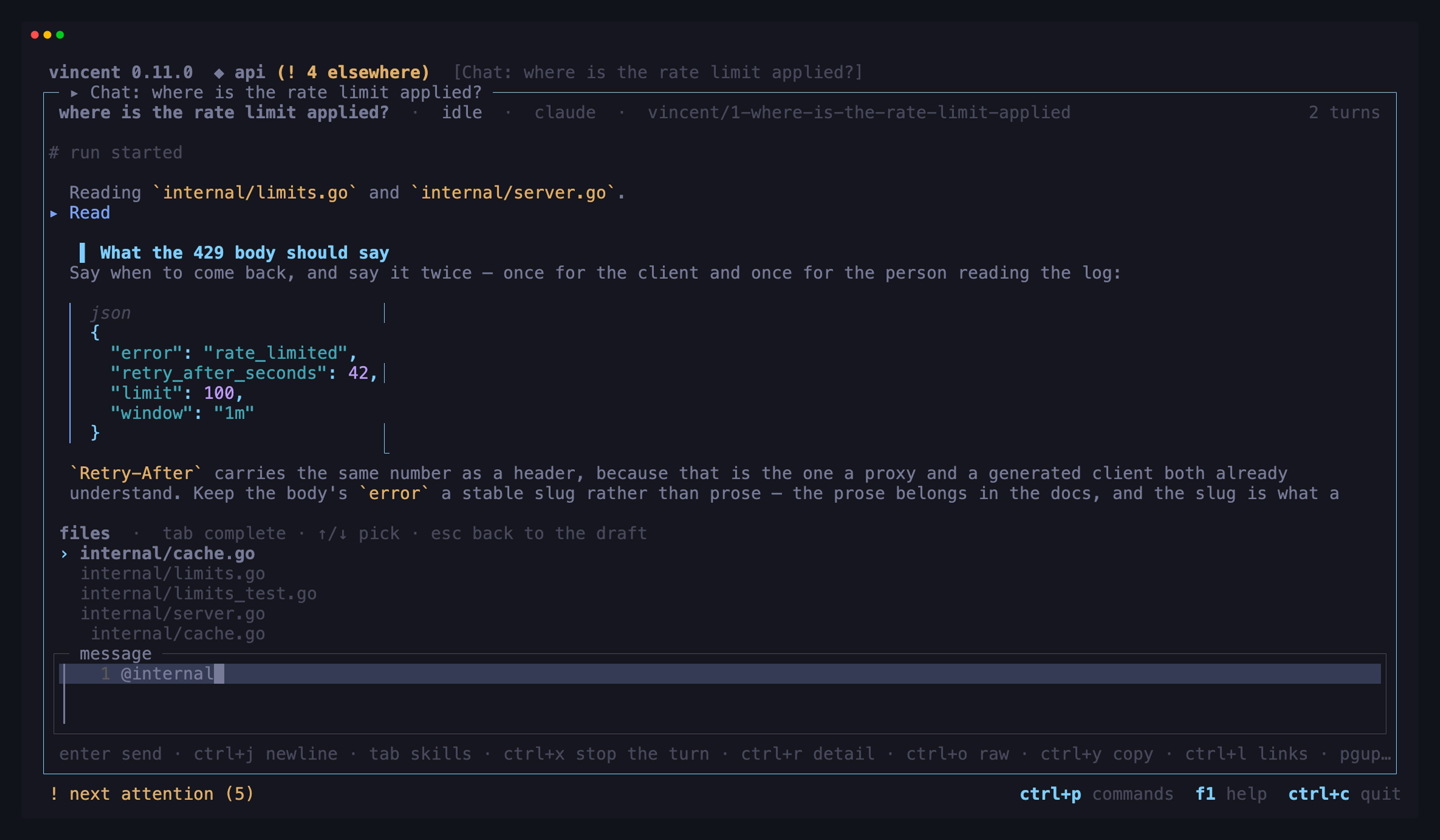Viewport: 1440px width, 840px height.
Task: Click into the message input line
Action: (720, 674)
